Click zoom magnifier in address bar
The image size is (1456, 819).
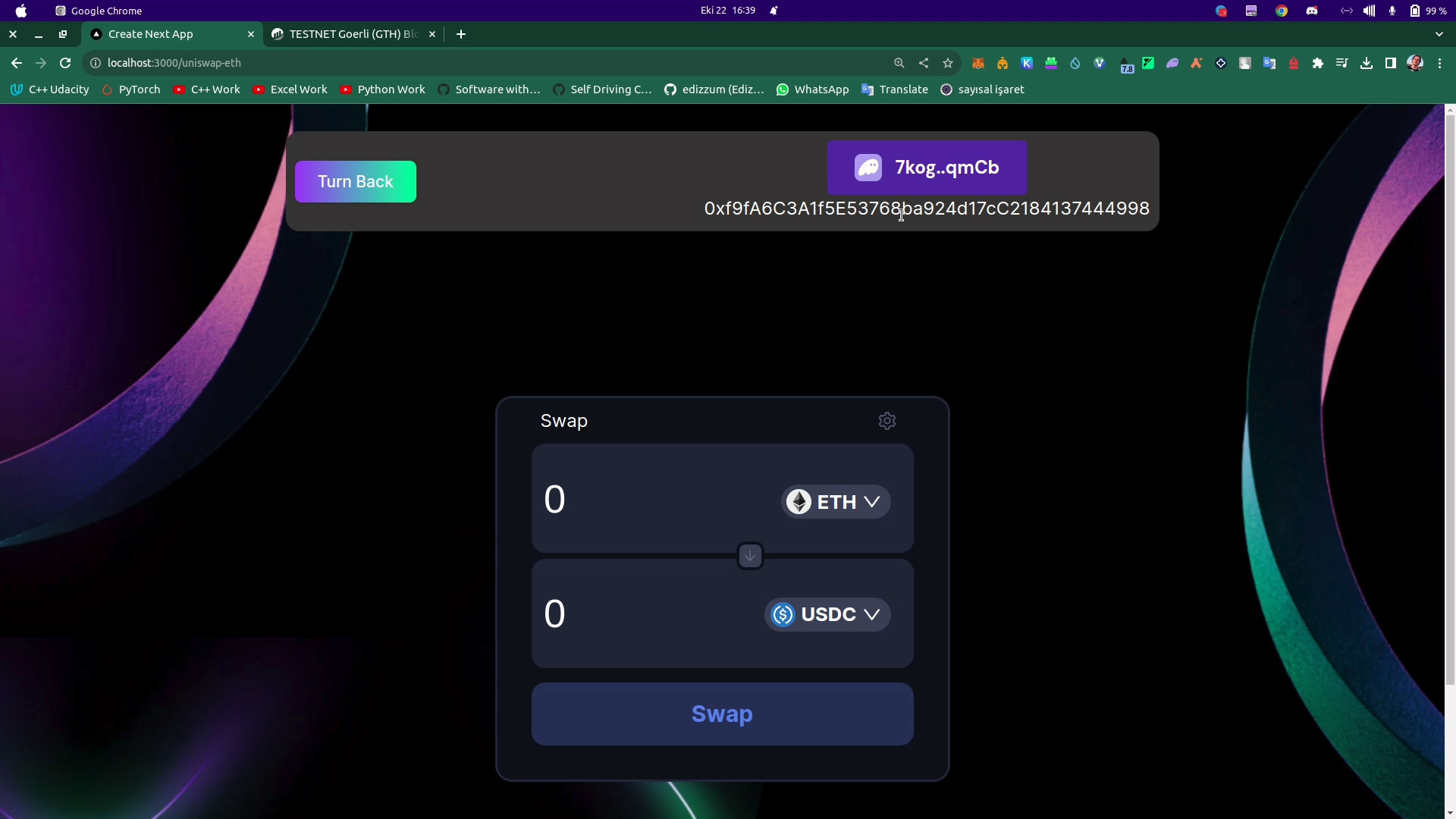[899, 64]
